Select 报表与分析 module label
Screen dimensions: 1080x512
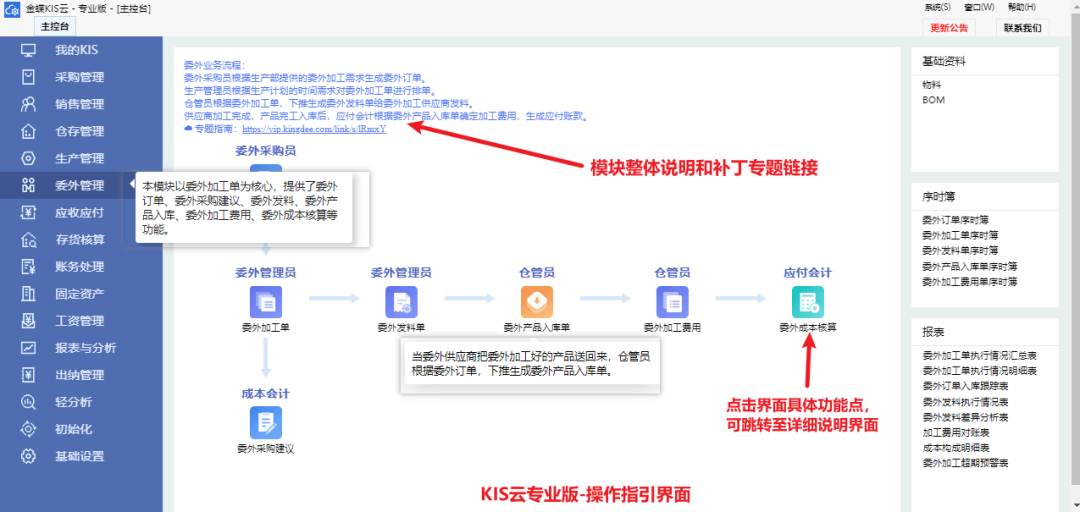click(x=86, y=348)
